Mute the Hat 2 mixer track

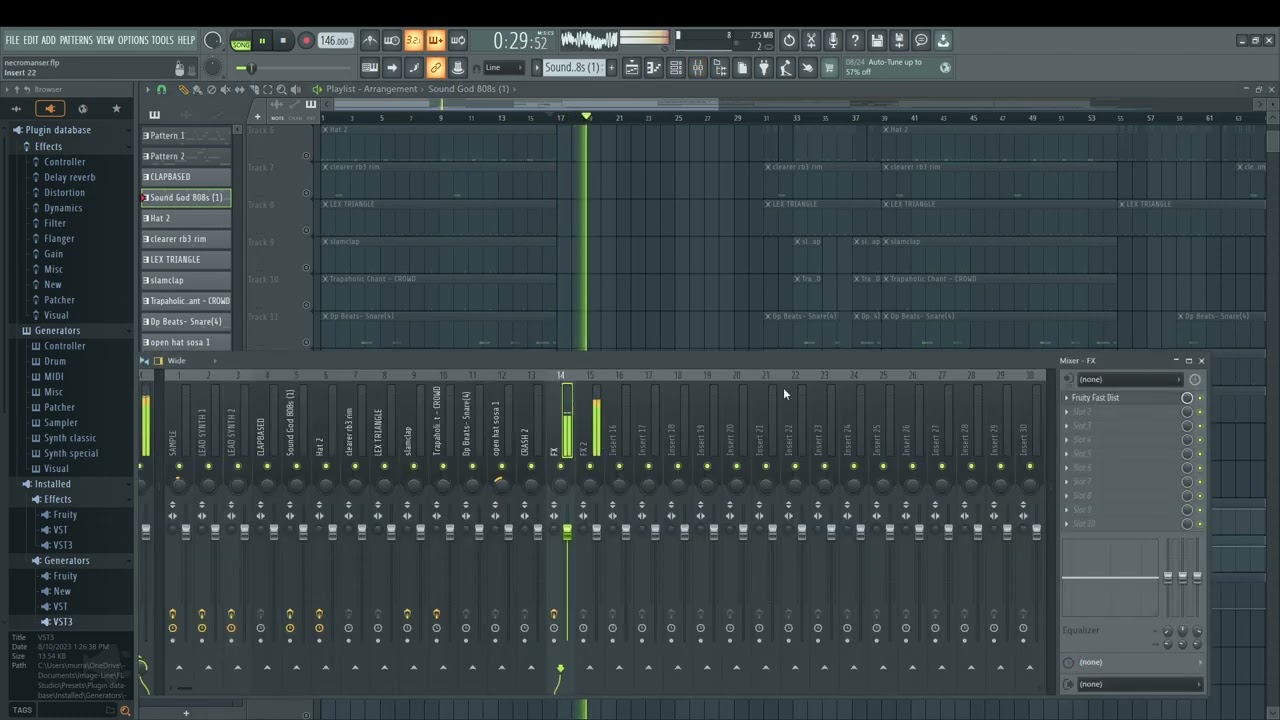click(326, 467)
